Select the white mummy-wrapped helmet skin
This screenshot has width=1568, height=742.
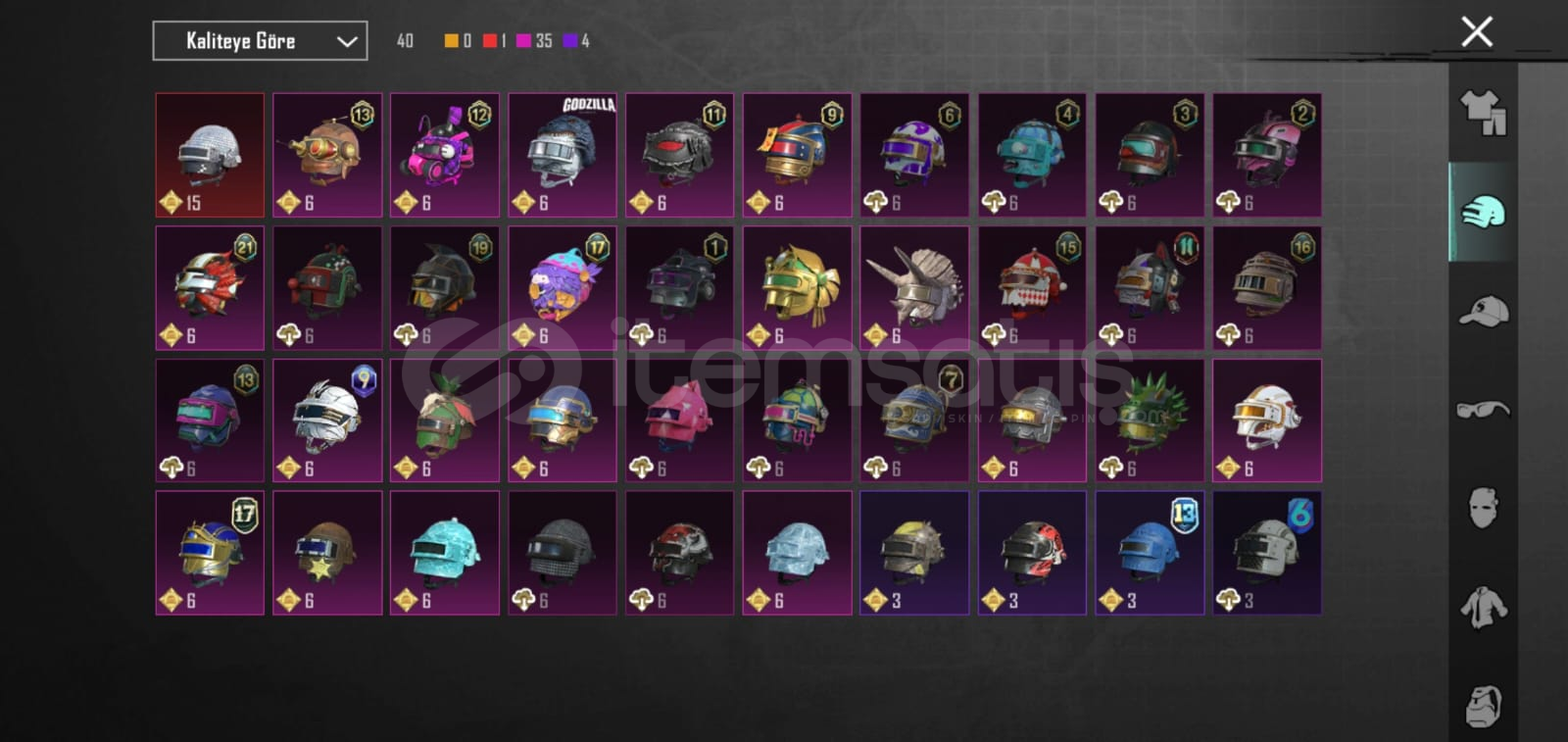327,420
